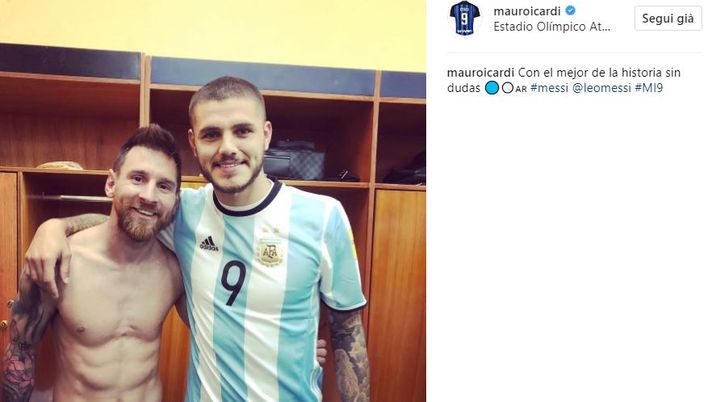
Task: Open the @leomessi mention
Action: coord(601,88)
